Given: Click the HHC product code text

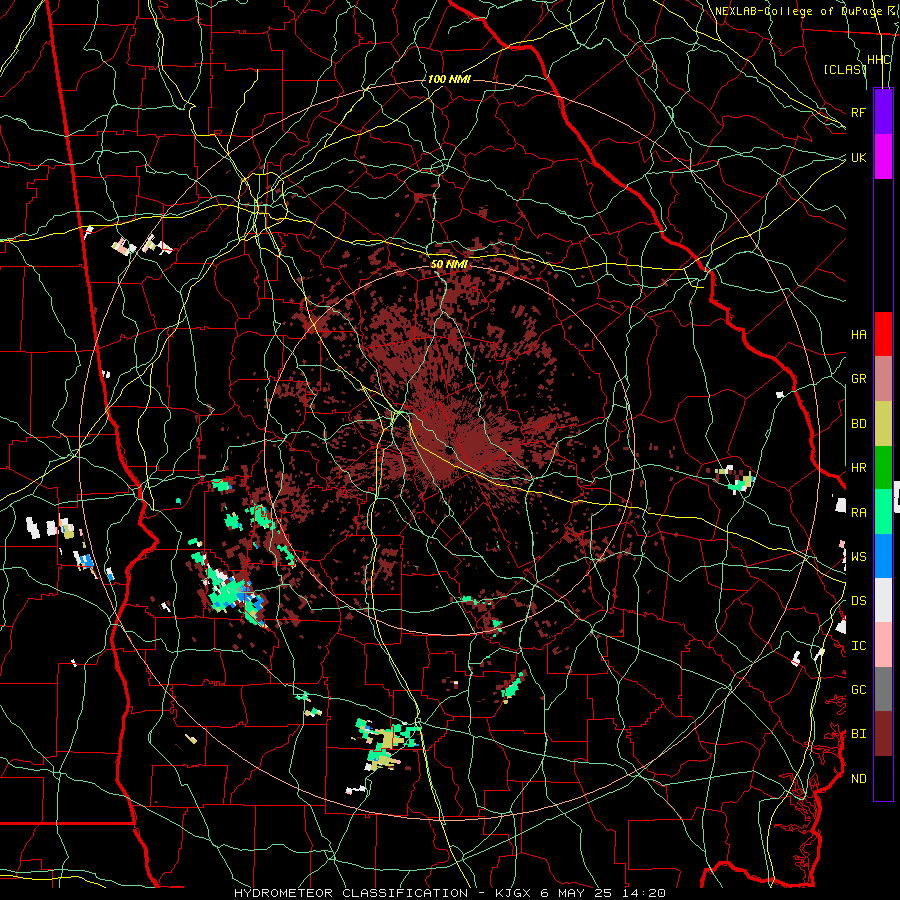Looking at the screenshot, I should pos(878,60).
